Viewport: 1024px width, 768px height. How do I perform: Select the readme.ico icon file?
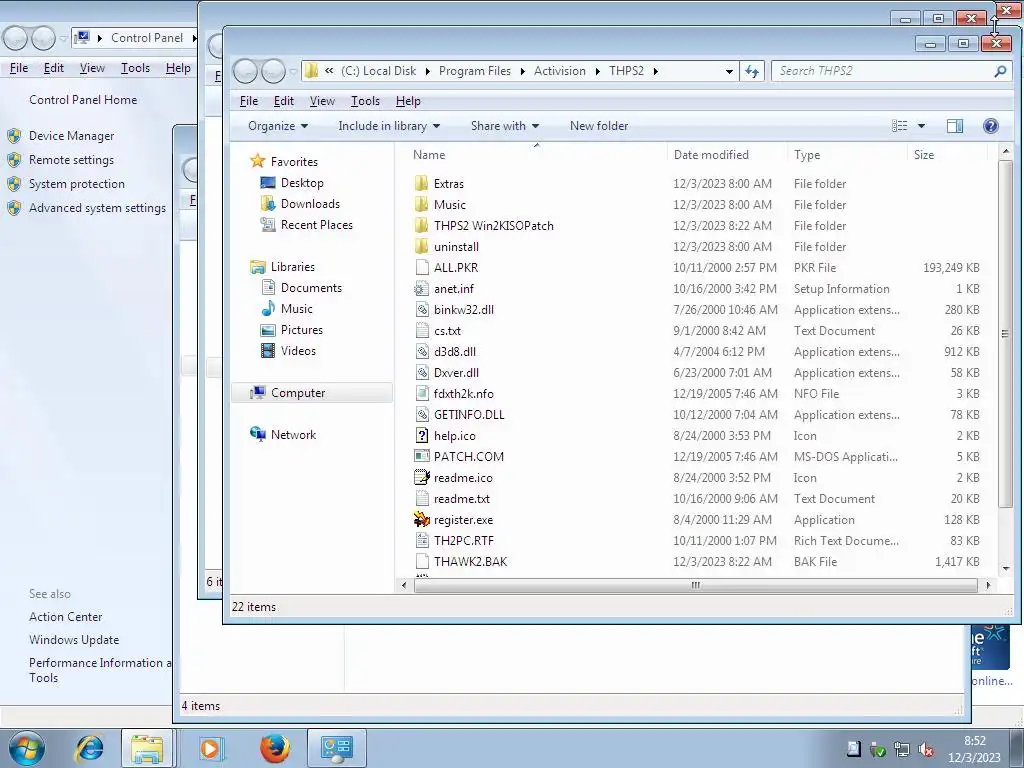422,477
